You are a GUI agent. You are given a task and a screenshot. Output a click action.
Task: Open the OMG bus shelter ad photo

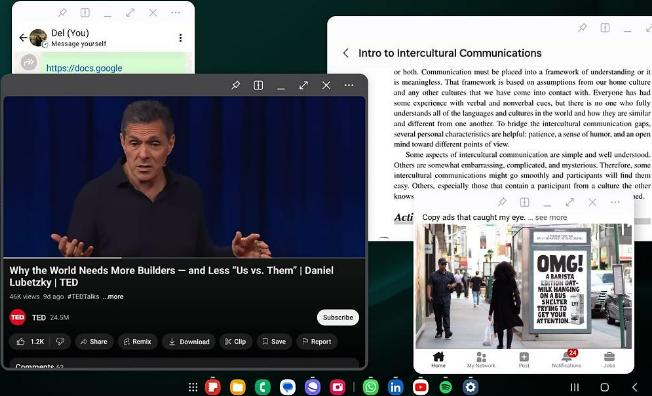[x=524, y=286]
